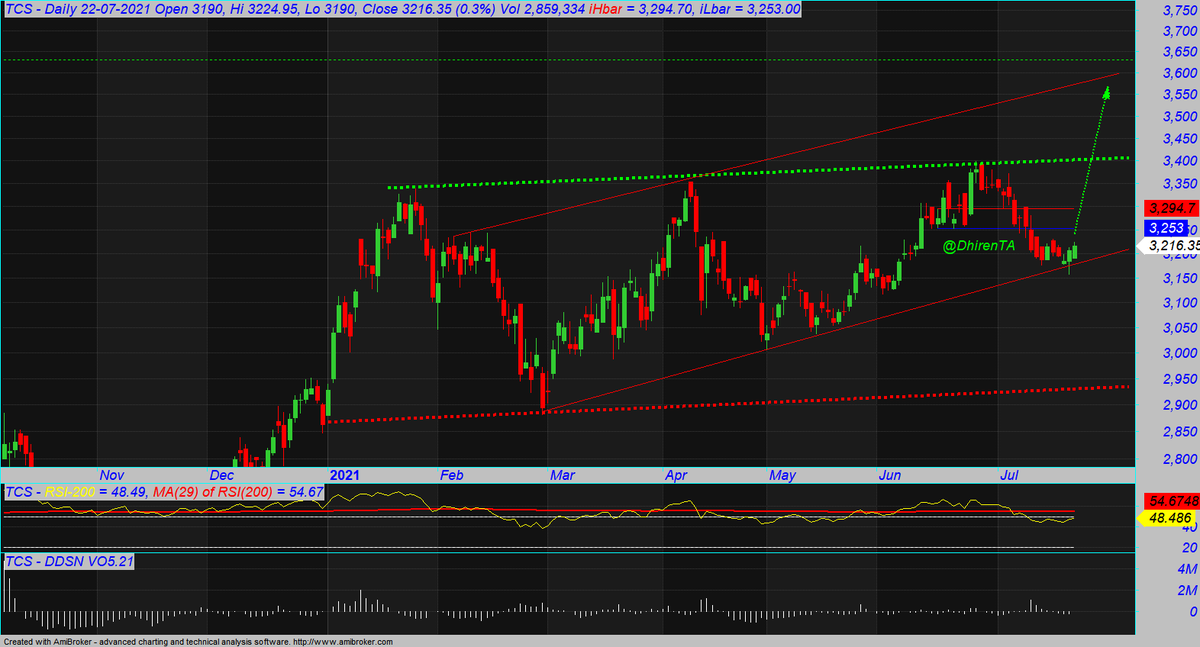Click the May label on the time axis
This screenshot has width=1200, height=647.
tap(783, 475)
